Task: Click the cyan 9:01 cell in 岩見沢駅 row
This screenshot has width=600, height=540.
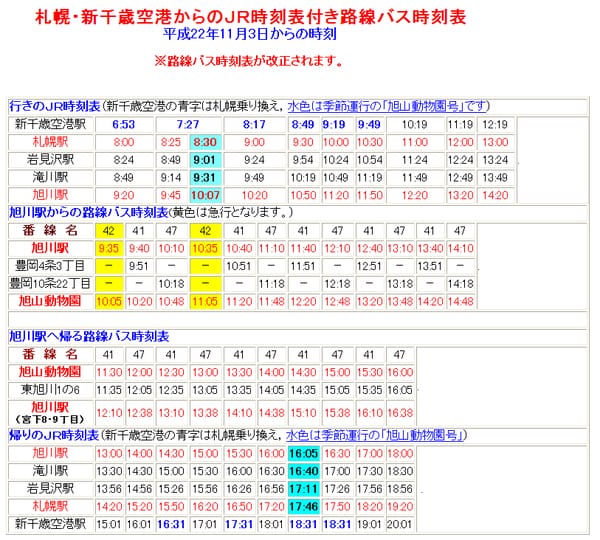Action: 205,160
